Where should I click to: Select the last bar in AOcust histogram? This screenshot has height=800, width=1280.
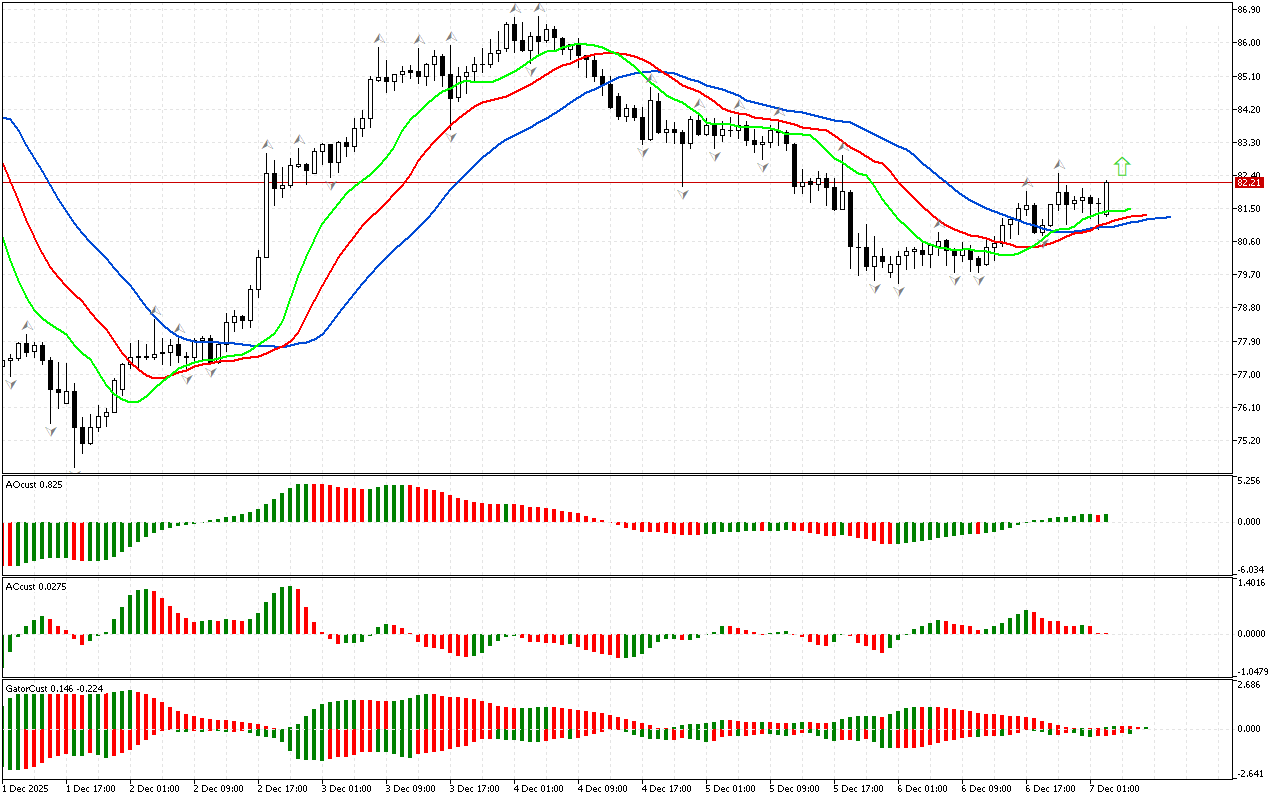[1107, 517]
